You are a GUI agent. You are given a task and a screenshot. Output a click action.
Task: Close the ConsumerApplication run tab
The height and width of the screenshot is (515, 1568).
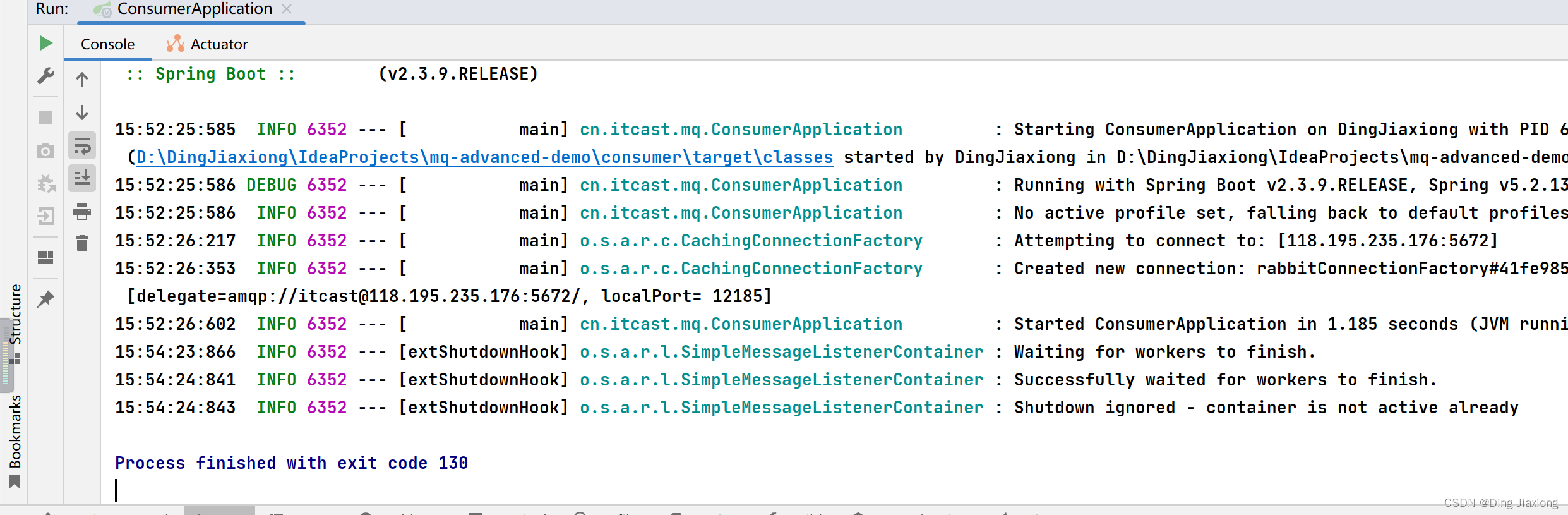[x=287, y=9]
